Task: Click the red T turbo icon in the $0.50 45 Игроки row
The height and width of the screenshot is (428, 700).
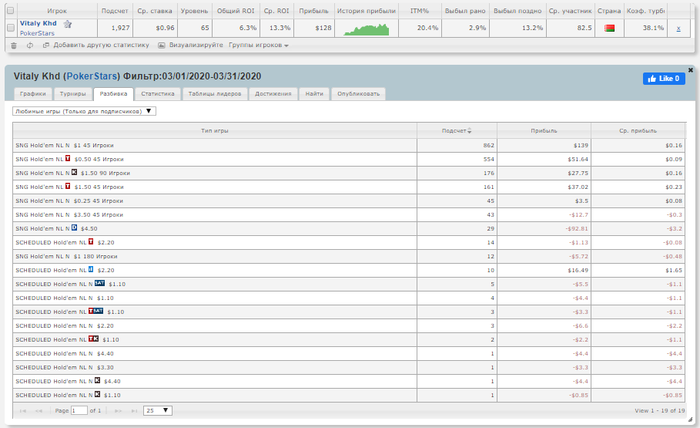Action: (68, 158)
